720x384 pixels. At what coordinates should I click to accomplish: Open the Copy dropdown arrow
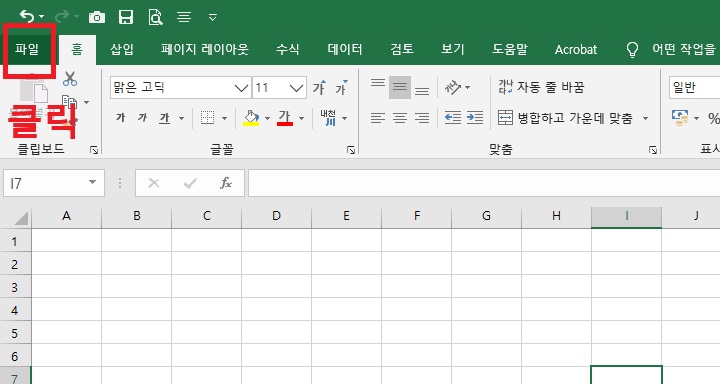86,102
